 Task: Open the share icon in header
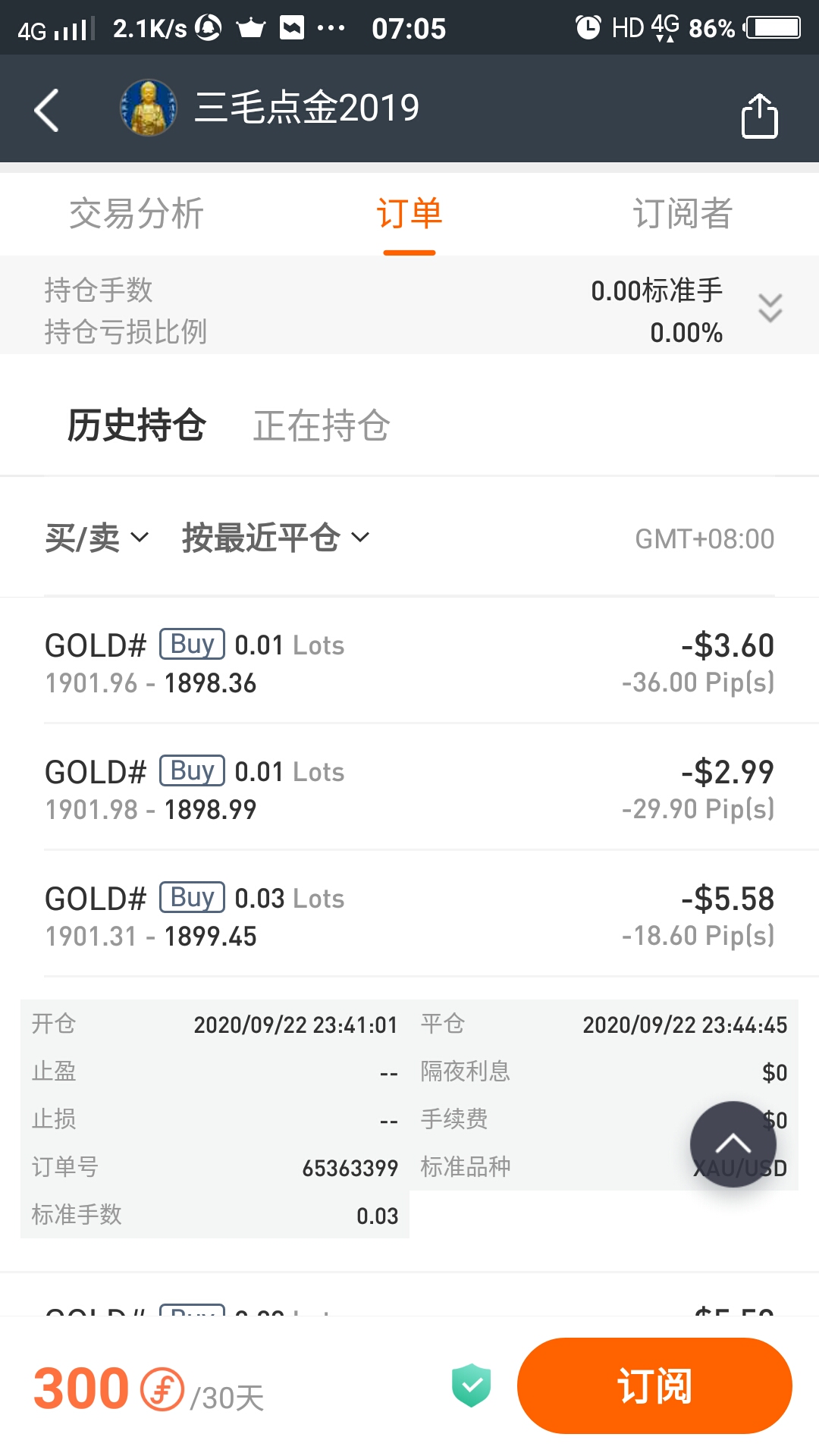(x=759, y=116)
